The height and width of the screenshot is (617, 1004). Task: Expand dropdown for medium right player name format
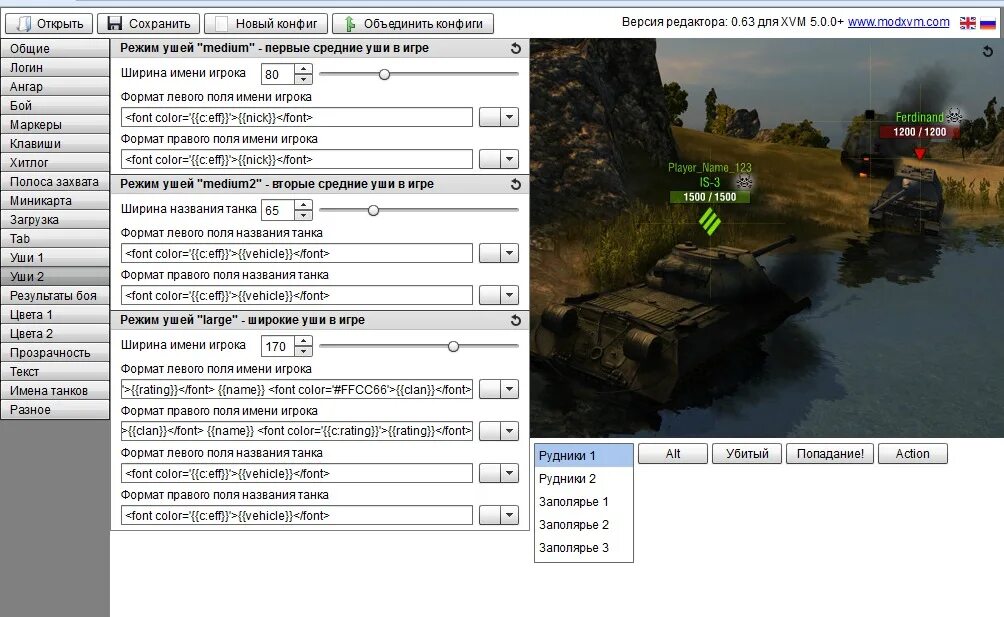click(509, 159)
